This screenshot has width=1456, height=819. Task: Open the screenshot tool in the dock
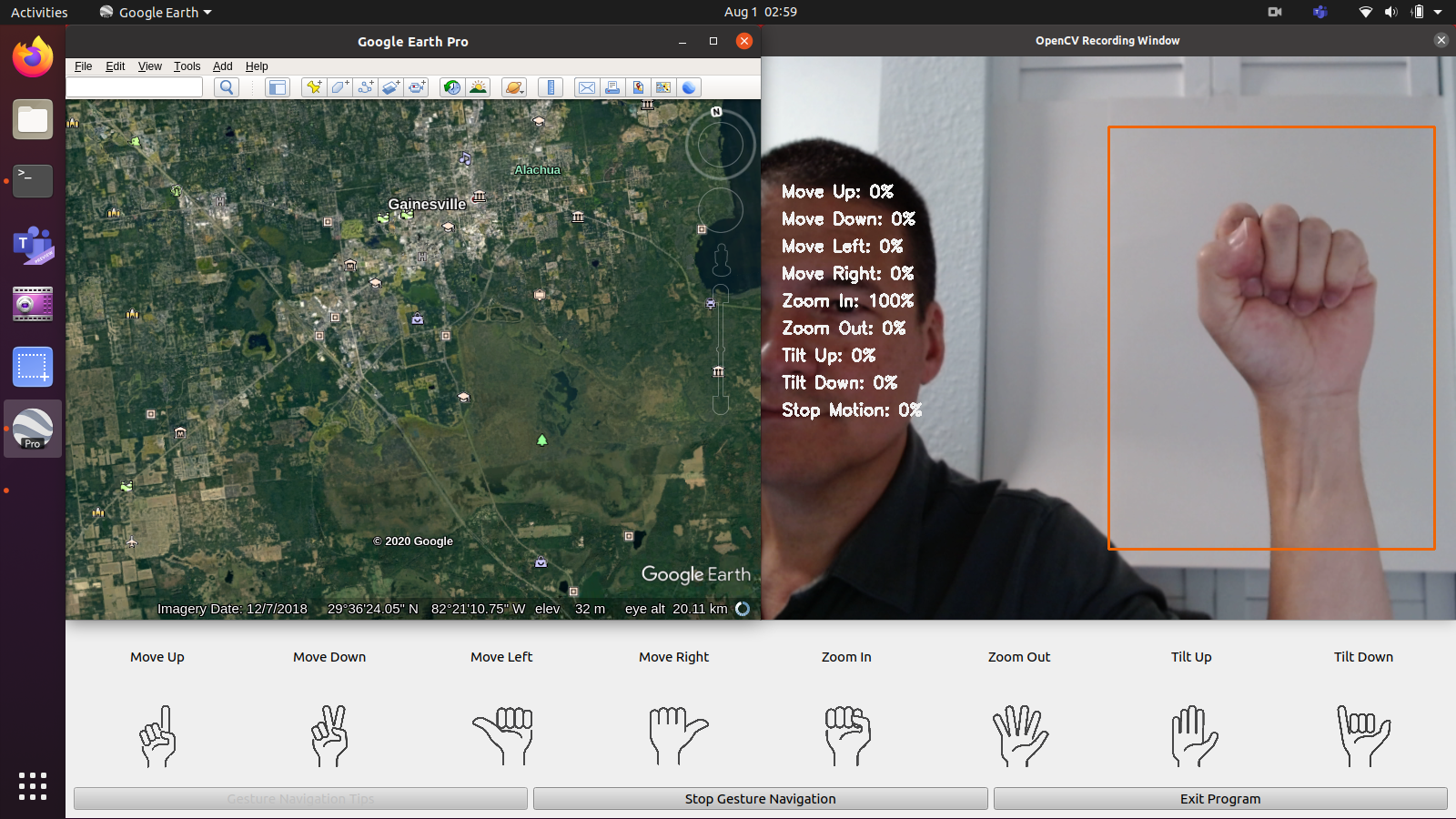[33, 367]
